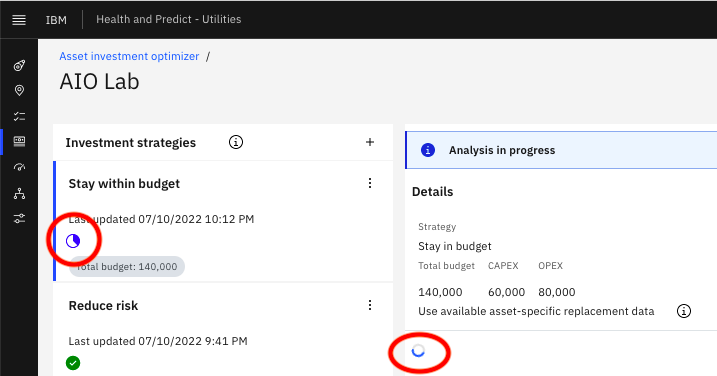Open the location pin icon in sidebar
This screenshot has height=376, width=717.
coord(19,90)
